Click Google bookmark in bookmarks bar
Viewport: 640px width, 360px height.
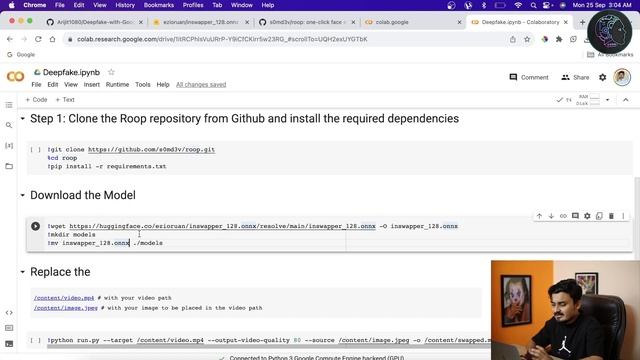click(21, 55)
